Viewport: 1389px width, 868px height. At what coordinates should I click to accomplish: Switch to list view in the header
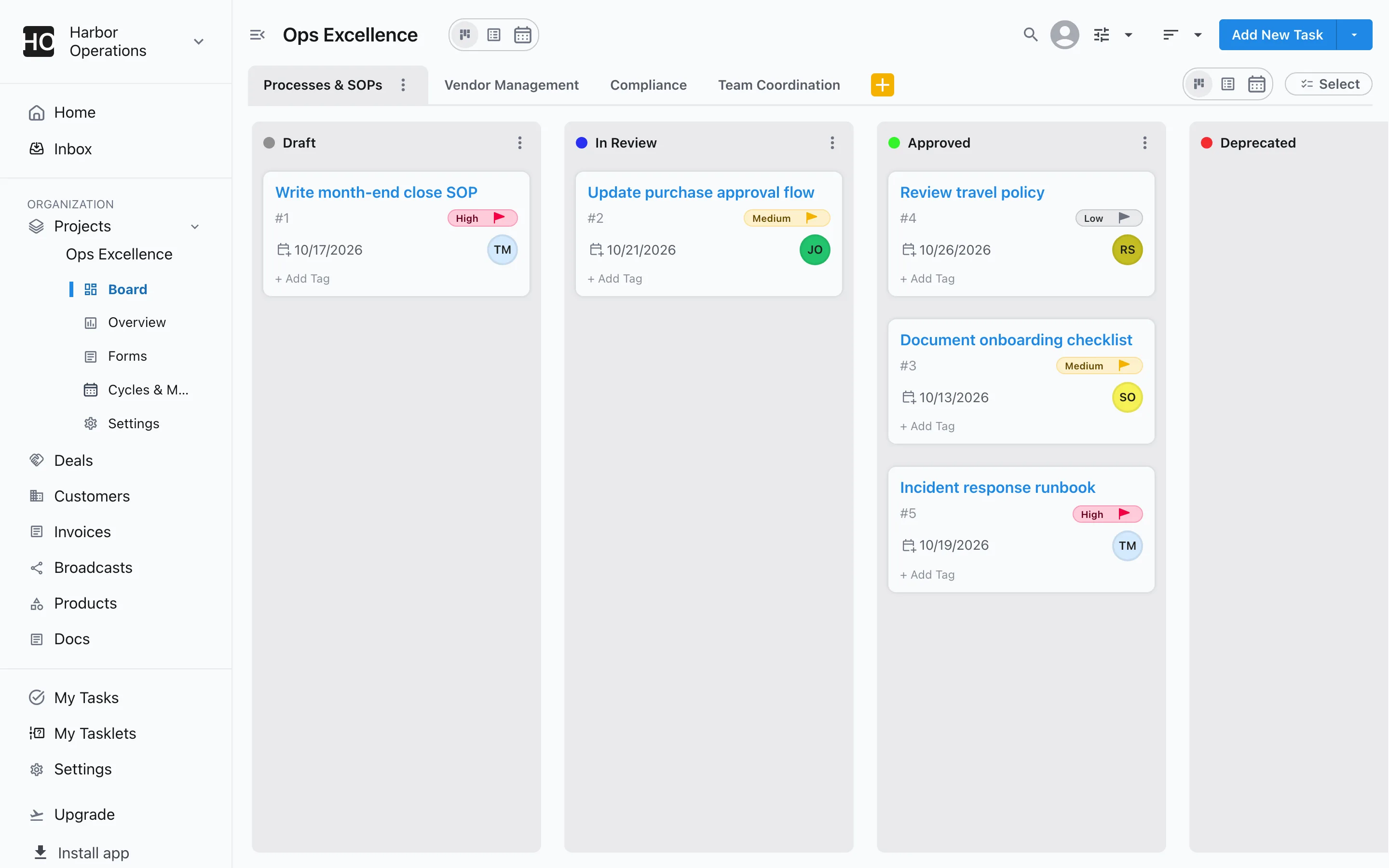(493, 35)
